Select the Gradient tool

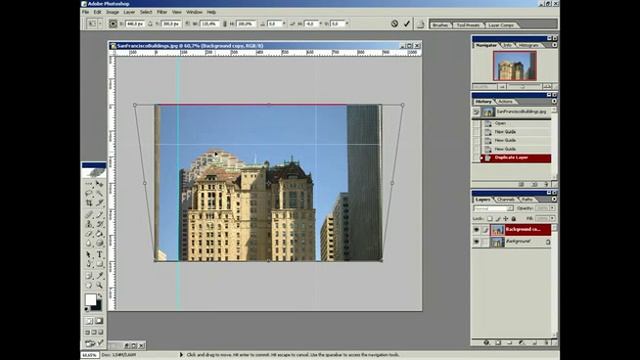[99, 233]
